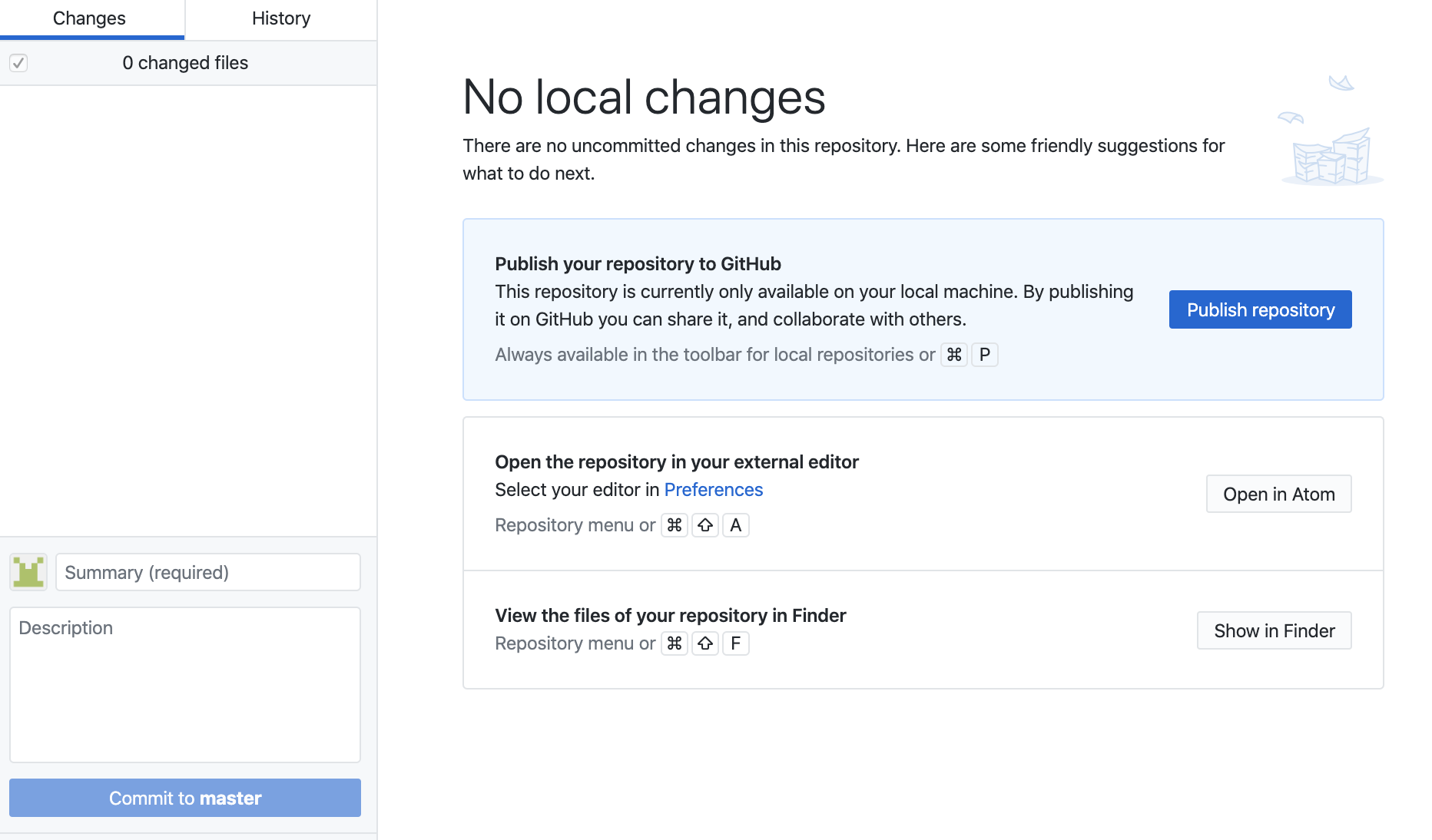
Task: Click the Shift key icon before F
Action: (x=705, y=643)
